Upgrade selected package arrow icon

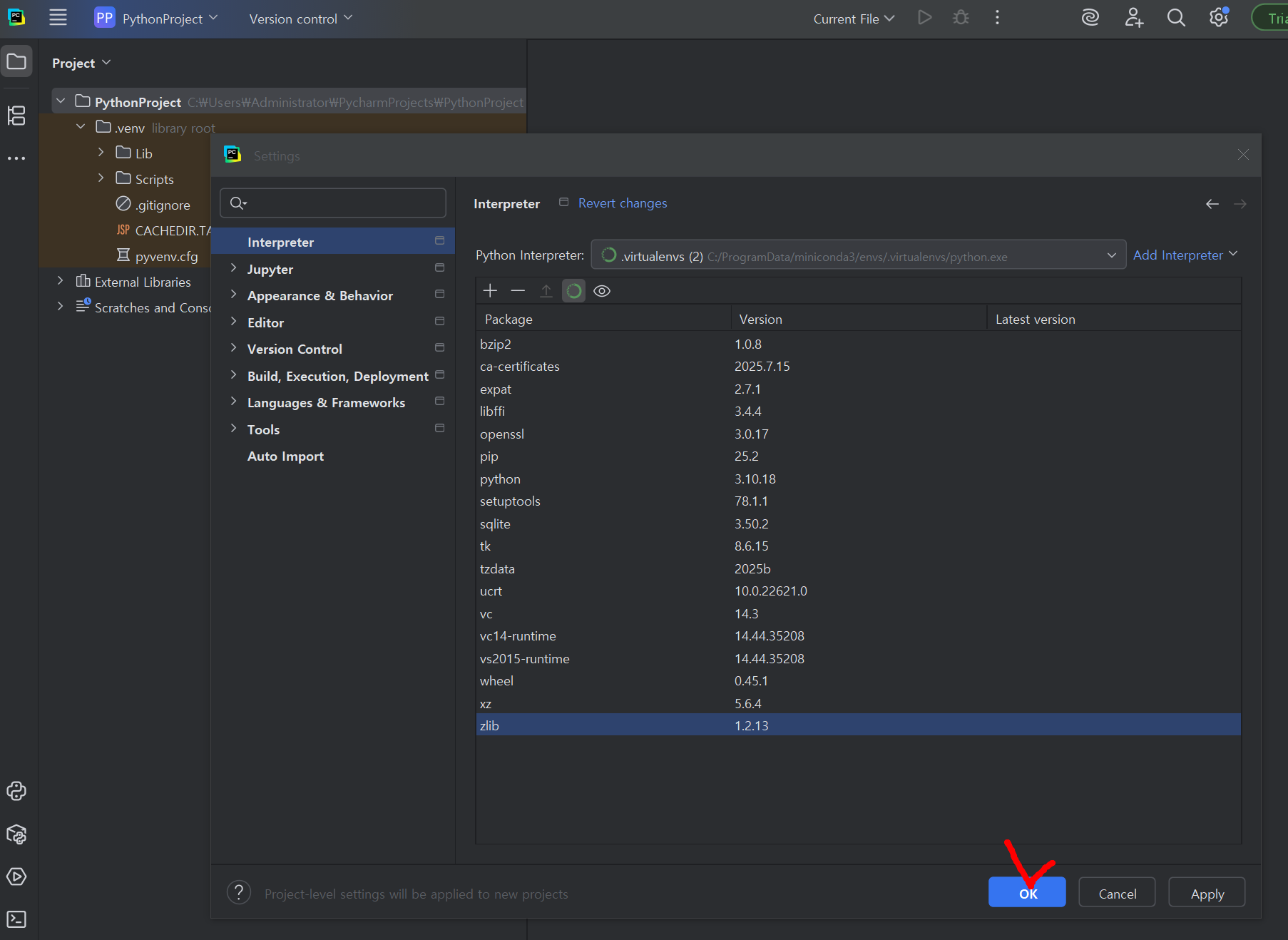pyautogui.click(x=546, y=291)
